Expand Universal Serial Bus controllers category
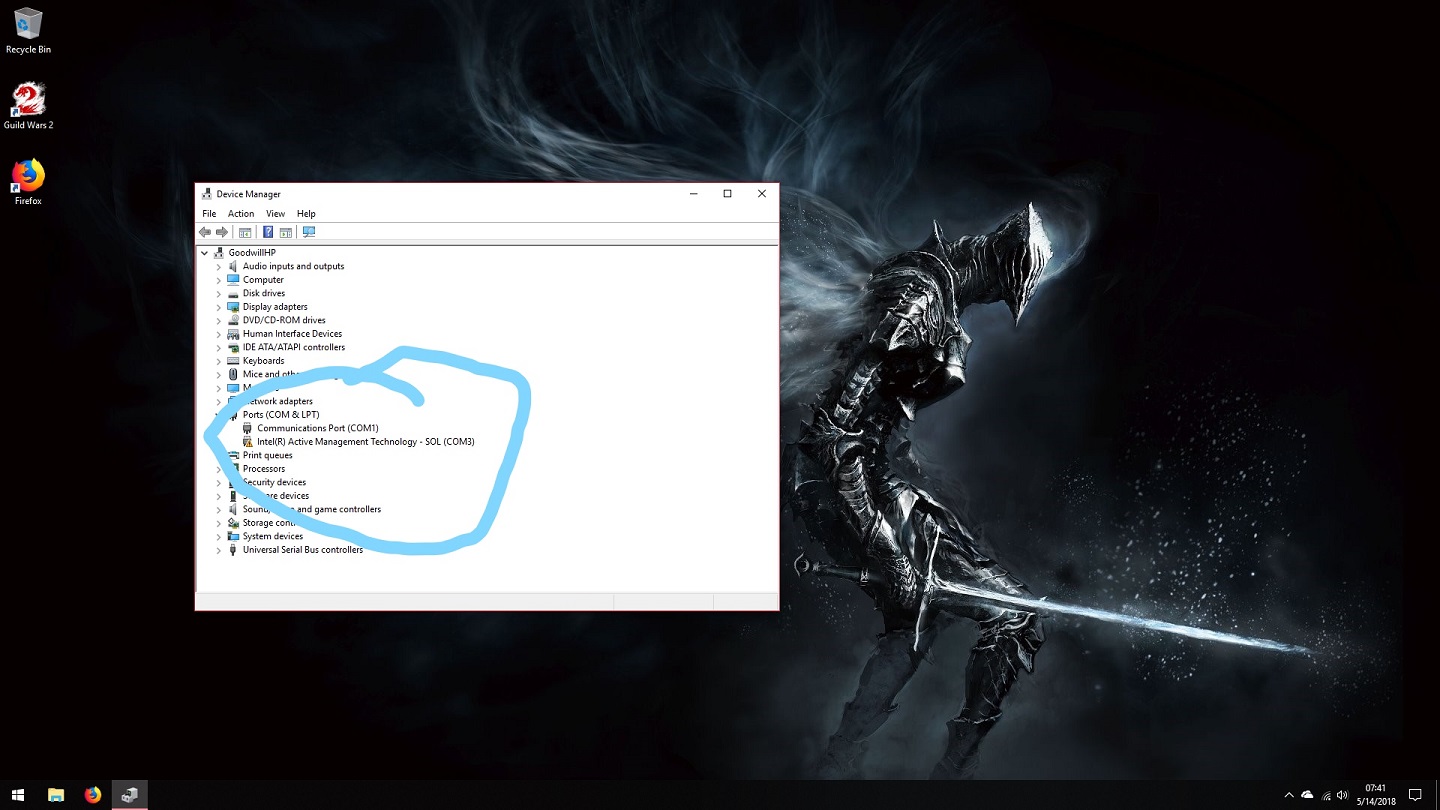The width and height of the screenshot is (1440, 810). (219, 550)
